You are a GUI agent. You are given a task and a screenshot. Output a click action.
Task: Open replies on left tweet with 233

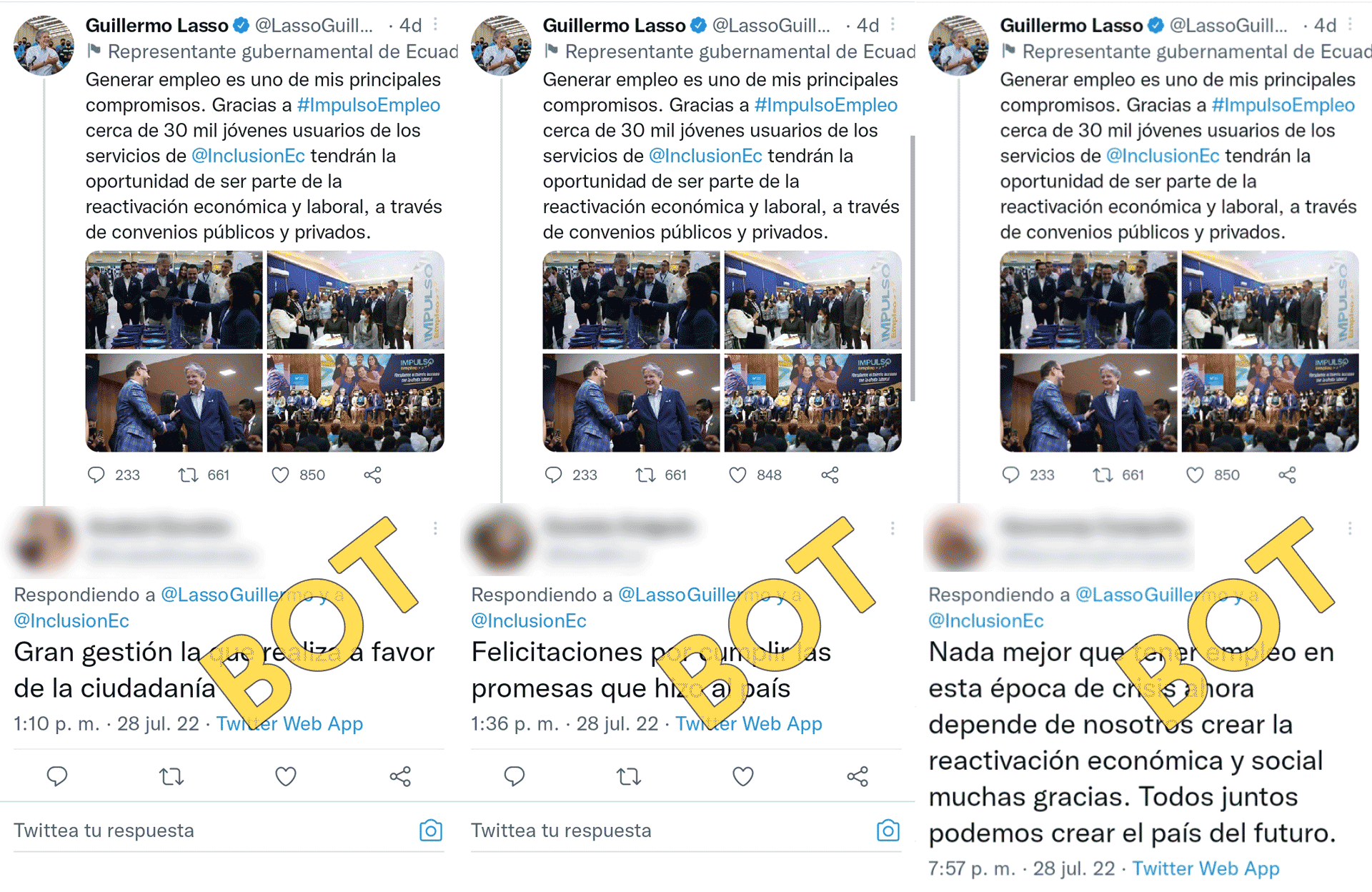pyautogui.click(x=96, y=475)
